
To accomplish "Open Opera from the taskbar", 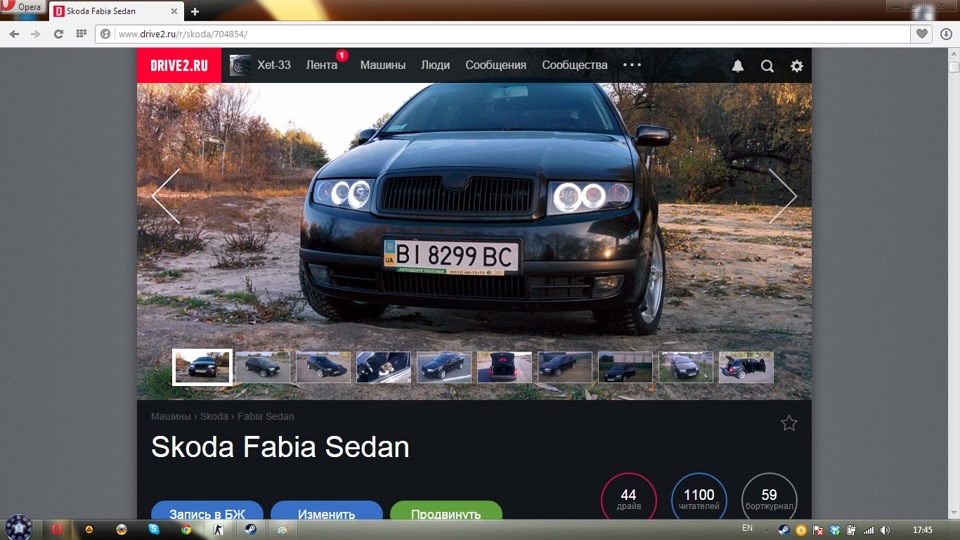I will tap(57, 529).
